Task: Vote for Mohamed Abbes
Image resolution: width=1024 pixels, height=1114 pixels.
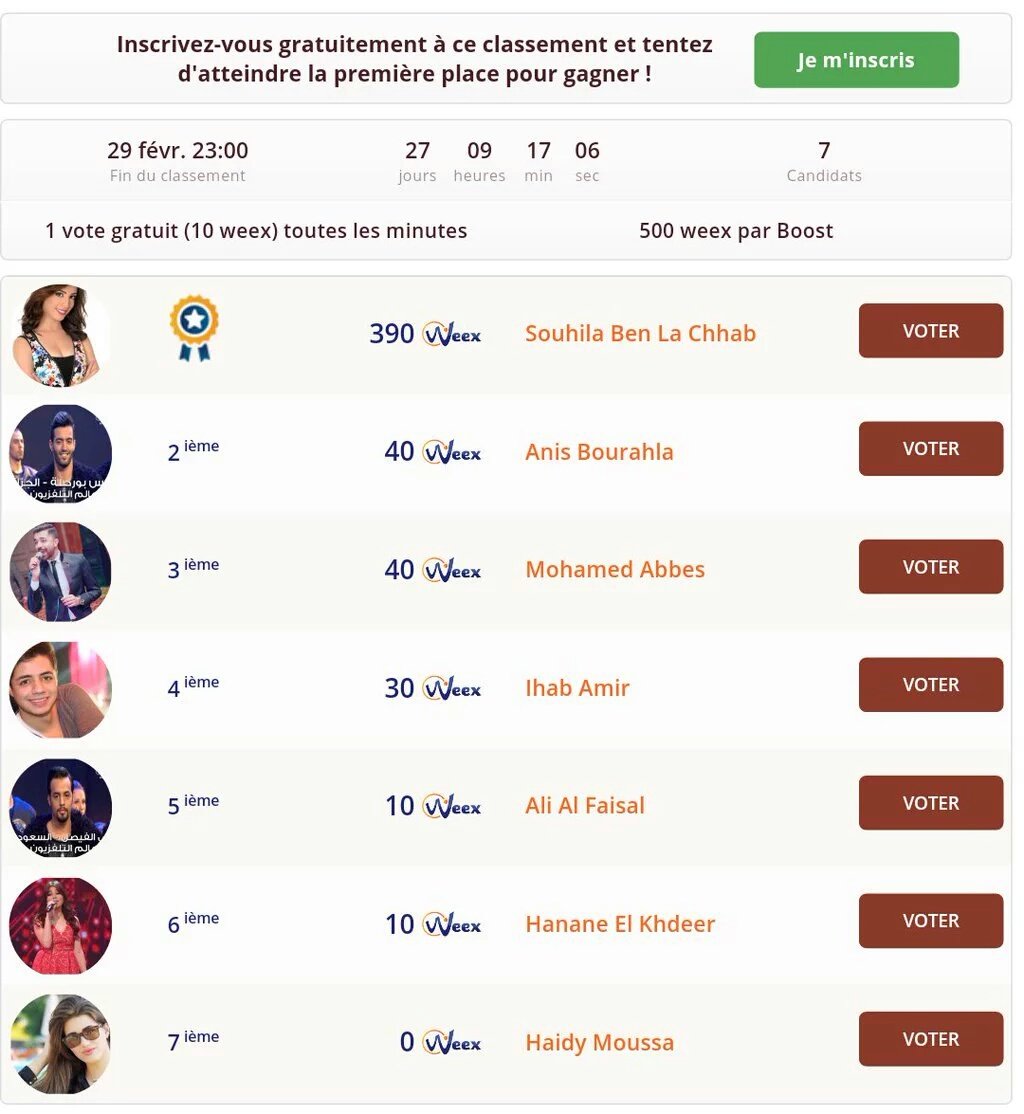Action: point(931,566)
